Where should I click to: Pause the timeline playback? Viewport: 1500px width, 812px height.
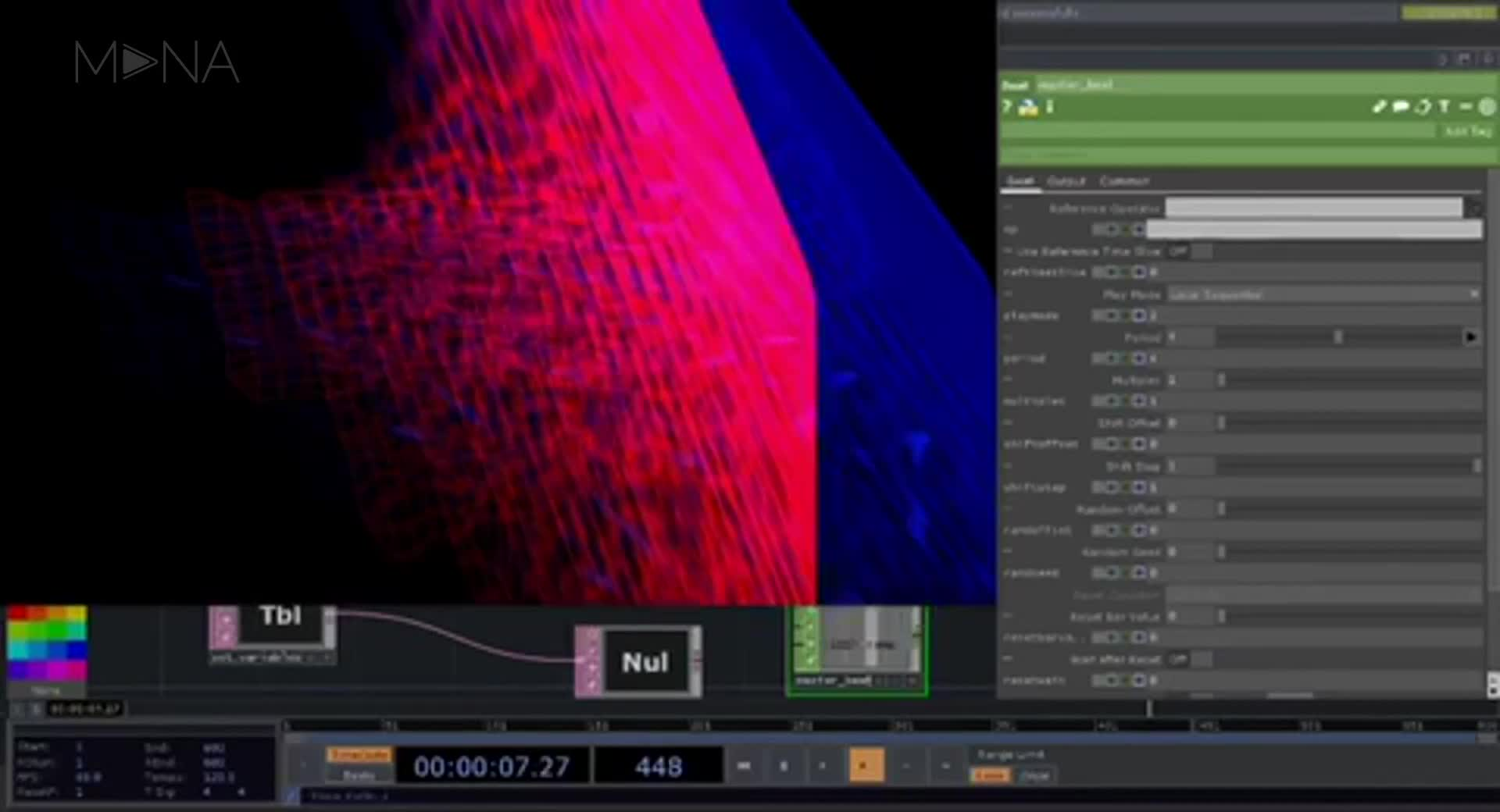point(784,766)
